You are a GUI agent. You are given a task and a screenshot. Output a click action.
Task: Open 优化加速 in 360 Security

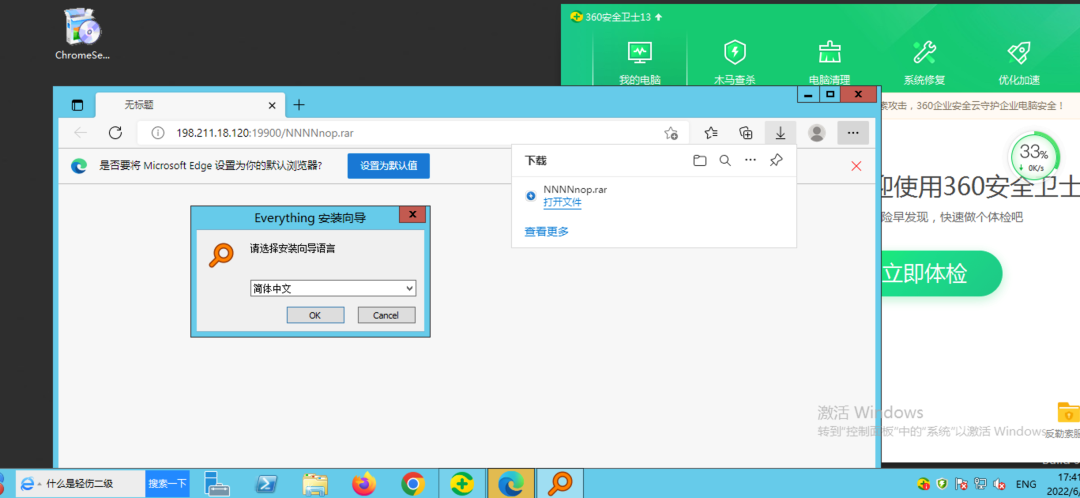coord(1019,63)
